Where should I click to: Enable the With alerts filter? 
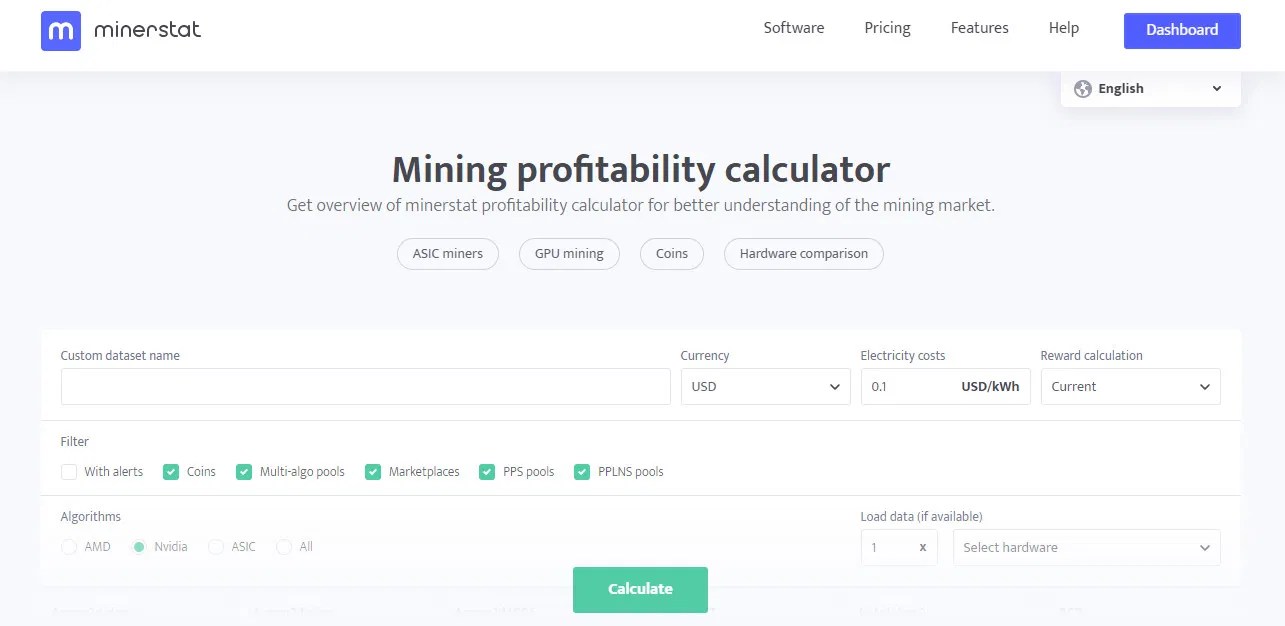tap(69, 471)
